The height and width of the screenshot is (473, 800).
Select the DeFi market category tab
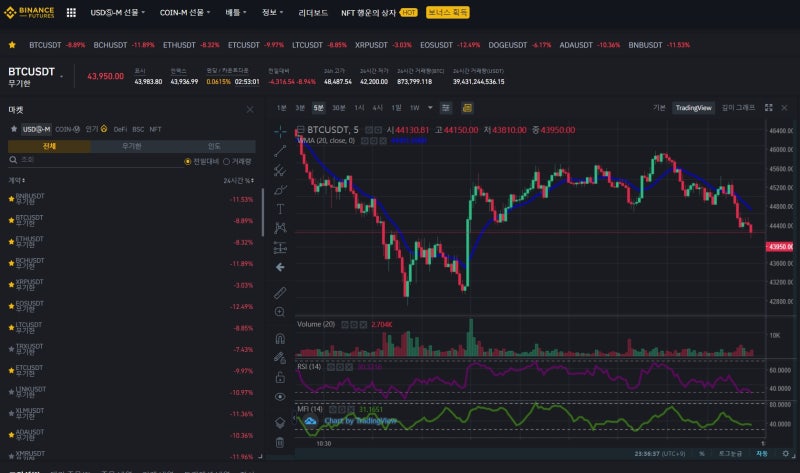coord(120,130)
